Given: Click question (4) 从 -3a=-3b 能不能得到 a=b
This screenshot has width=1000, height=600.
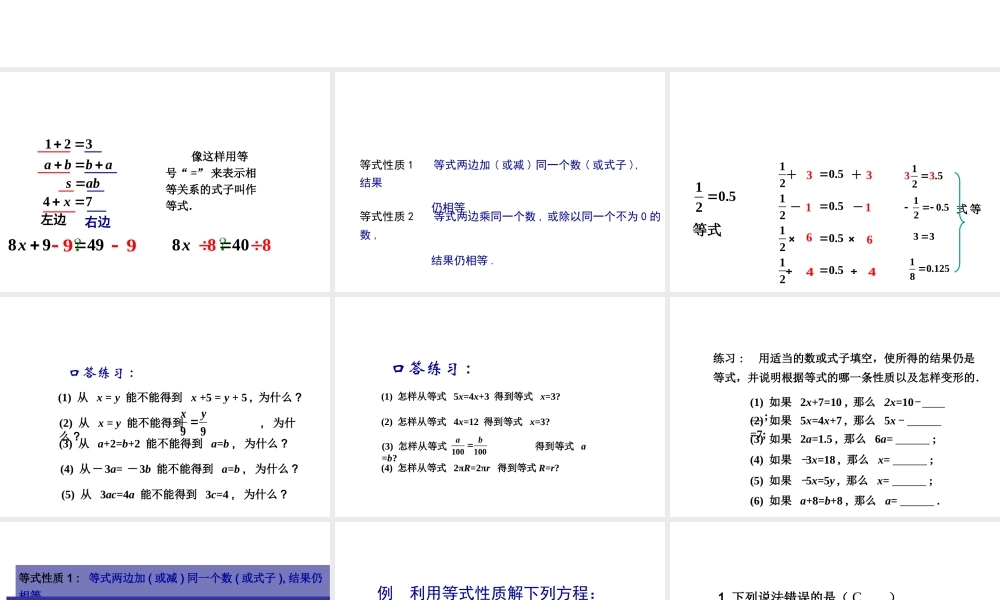Looking at the screenshot, I should click(x=179, y=469).
